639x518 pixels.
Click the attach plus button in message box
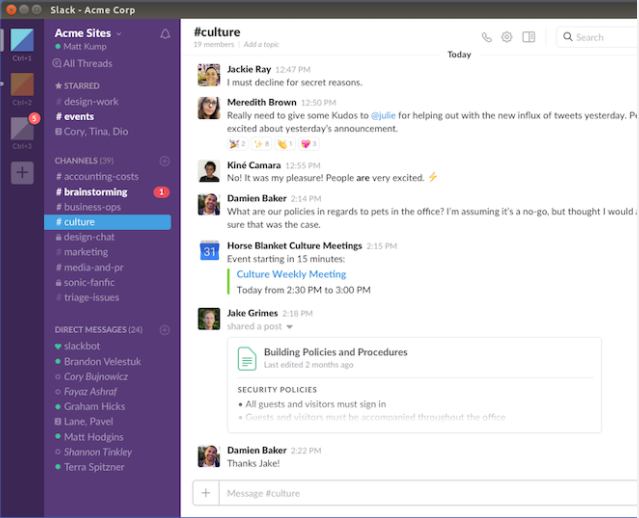206,493
